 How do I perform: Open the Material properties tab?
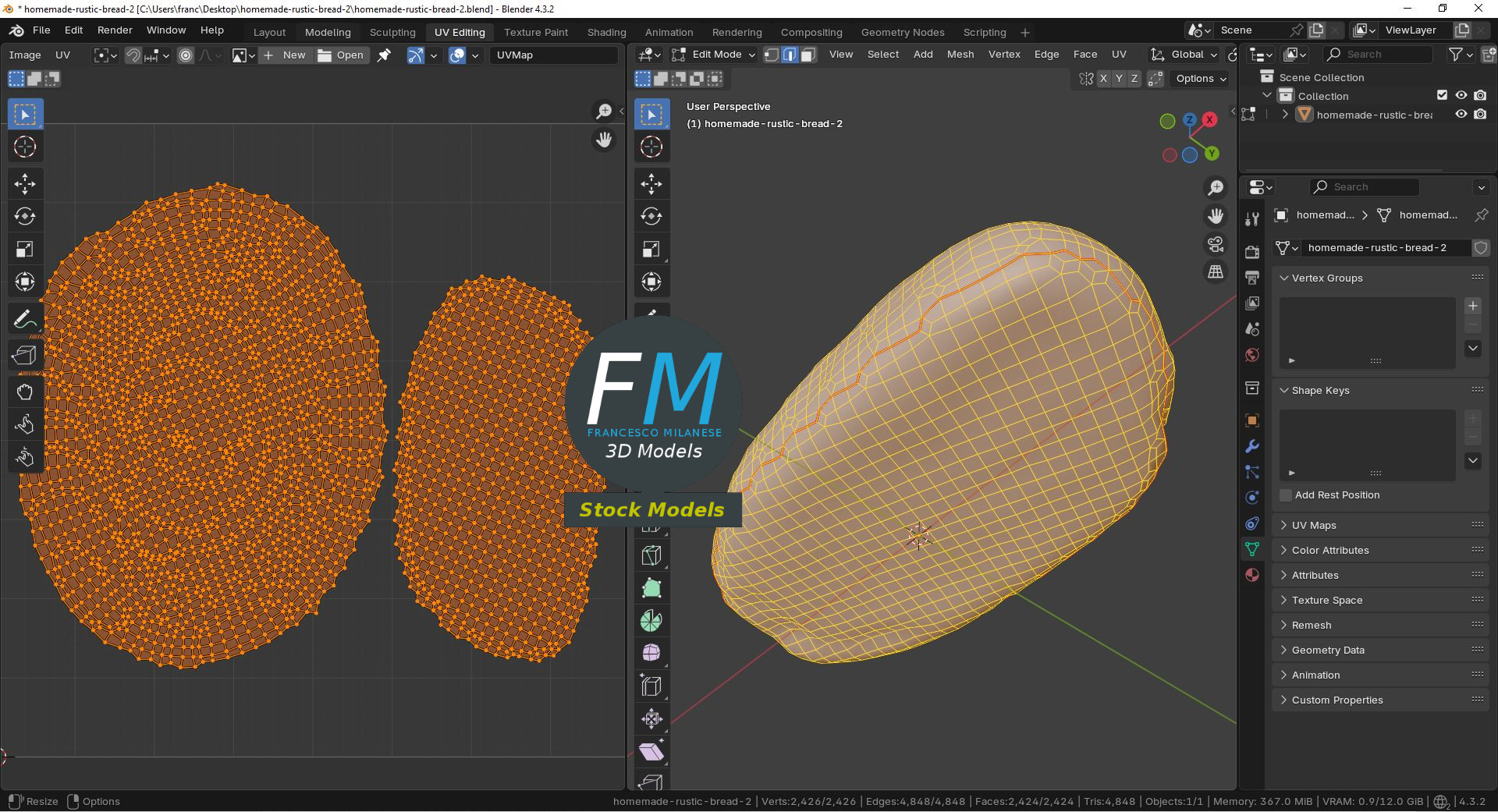point(1252,575)
